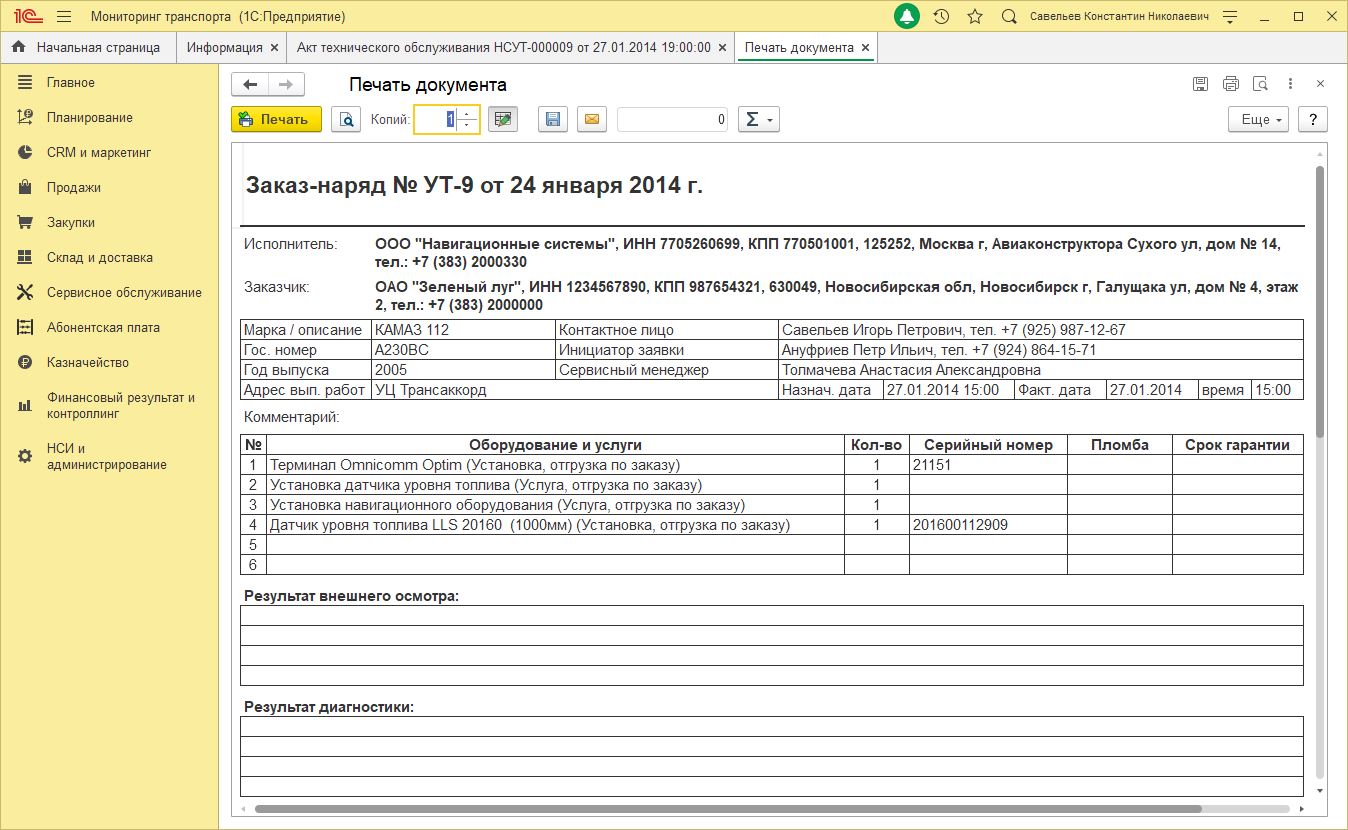Click the vertical document scrollbar
This screenshot has width=1348, height=830.
tap(1320, 300)
